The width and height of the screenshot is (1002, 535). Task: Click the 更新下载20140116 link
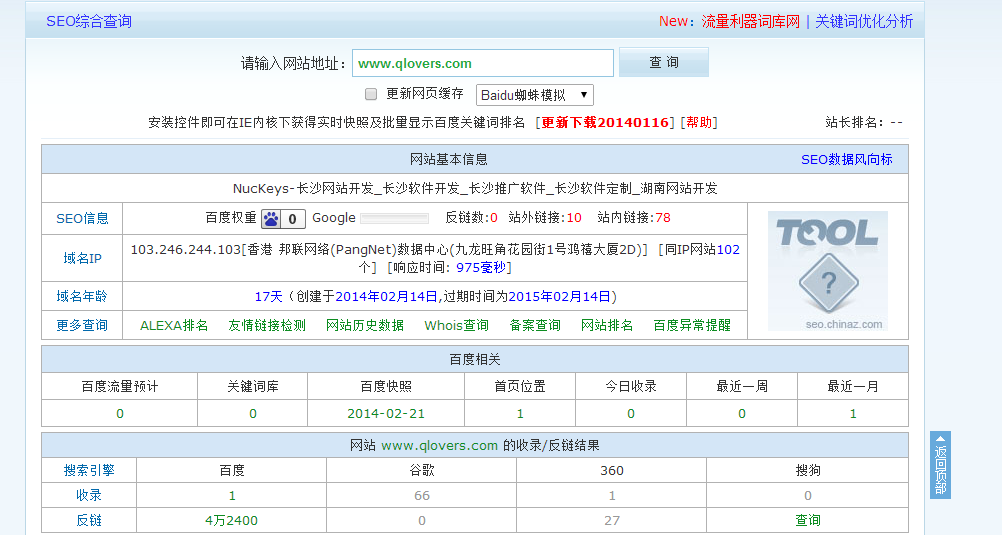pos(605,122)
